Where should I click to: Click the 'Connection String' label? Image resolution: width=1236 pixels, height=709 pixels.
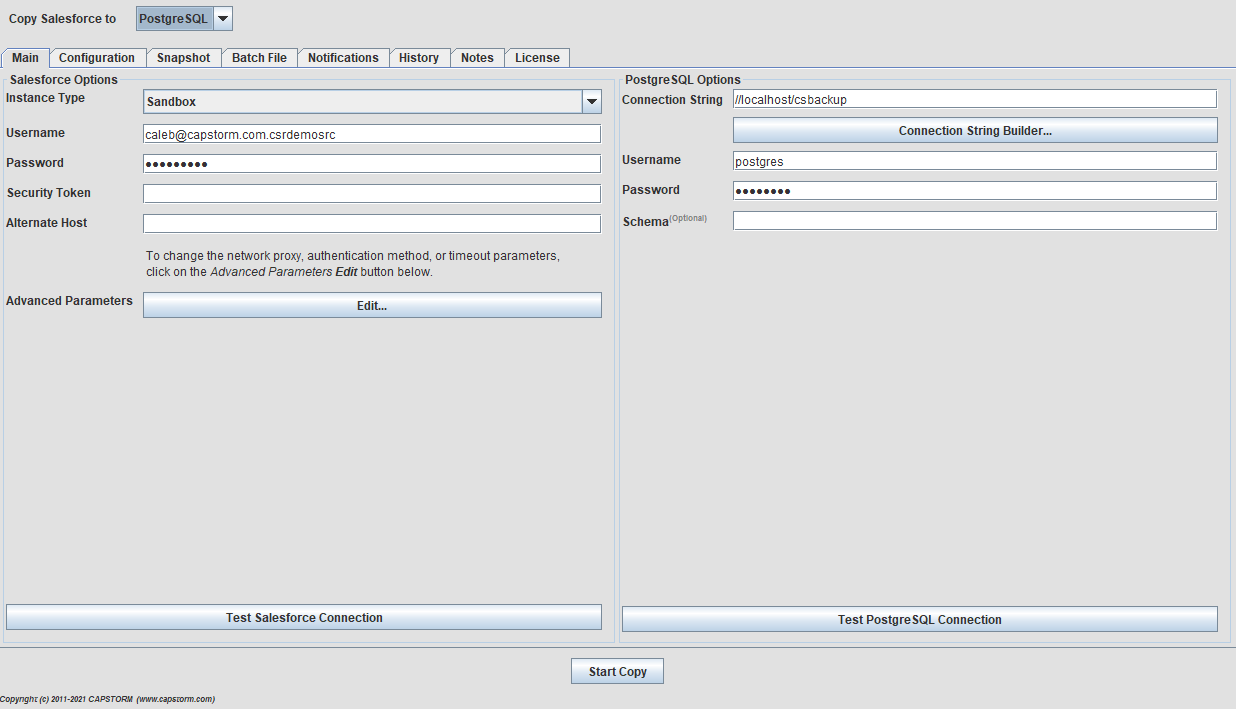click(x=672, y=100)
